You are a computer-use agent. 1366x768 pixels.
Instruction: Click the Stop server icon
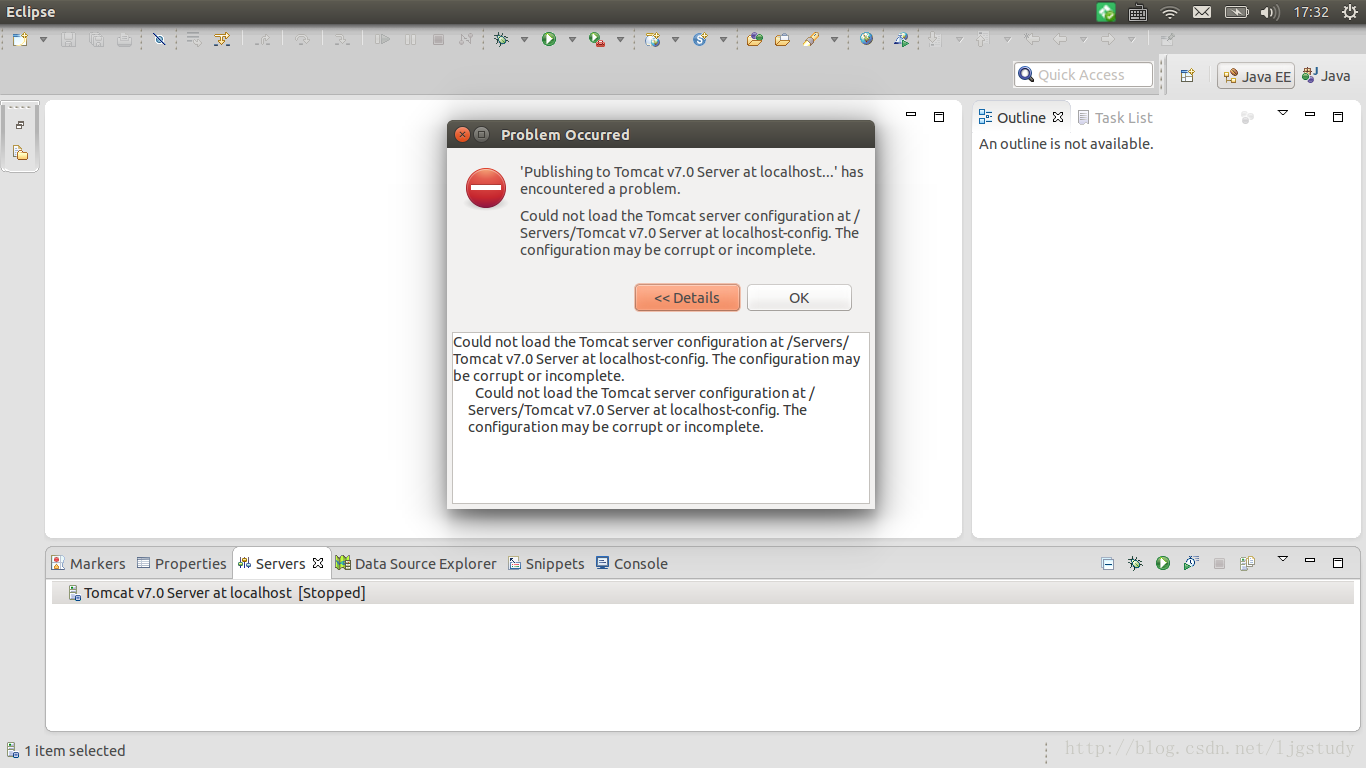click(x=1219, y=564)
